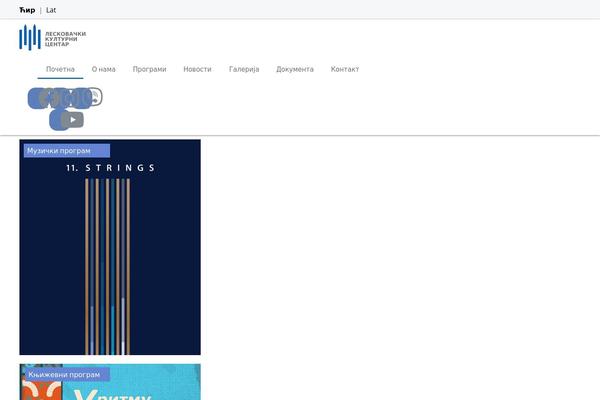600x400 pixels.
Task: Open the Програми menu
Action: click(x=149, y=70)
